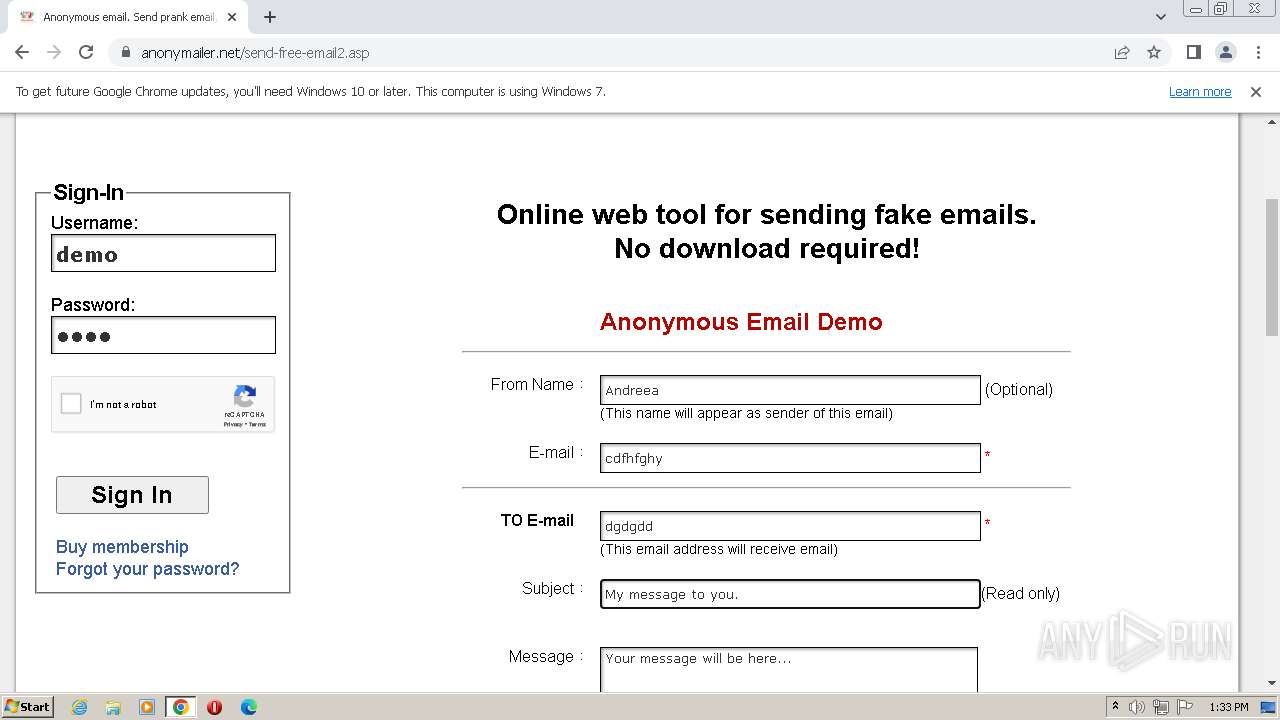This screenshot has height=720, width=1280.
Task: Open Chrome side panel
Action: click(x=1193, y=52)
